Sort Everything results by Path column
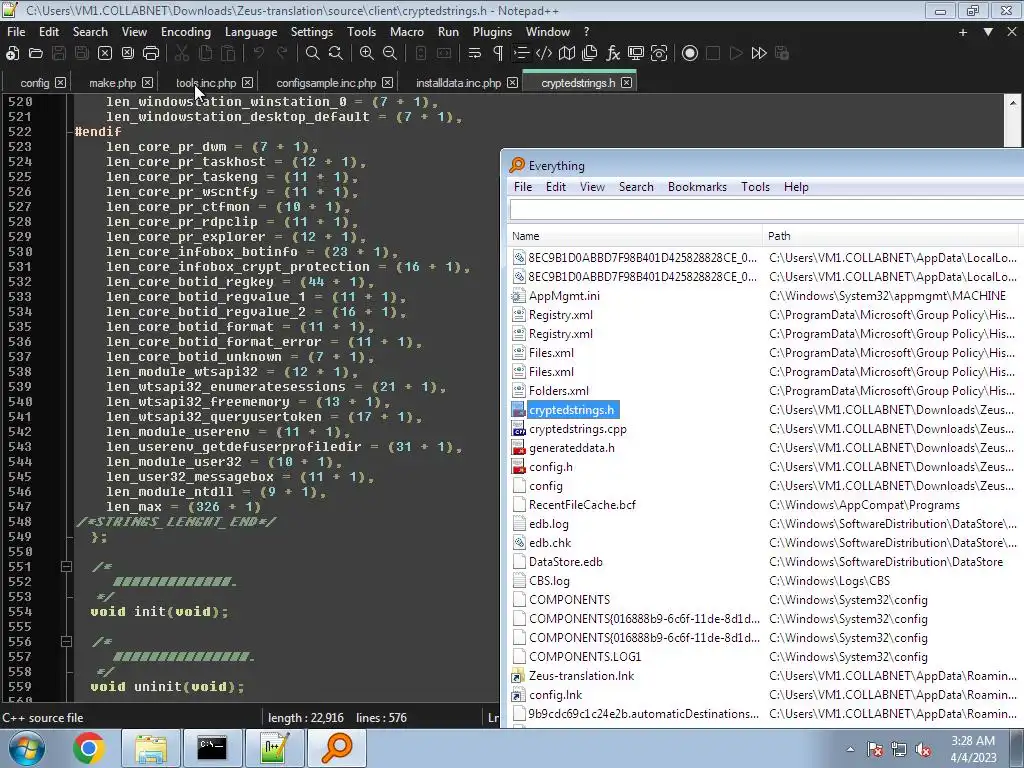This screenshot has height=768, width=1024. (891, 236)
